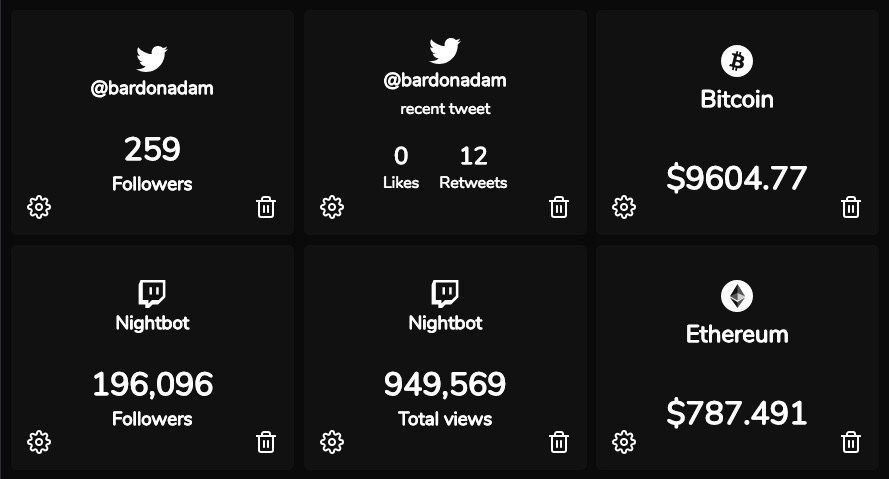Open settings for the Ethereum widget
The height and width of the screenshot is (479, 889).
tap(624, 442)
